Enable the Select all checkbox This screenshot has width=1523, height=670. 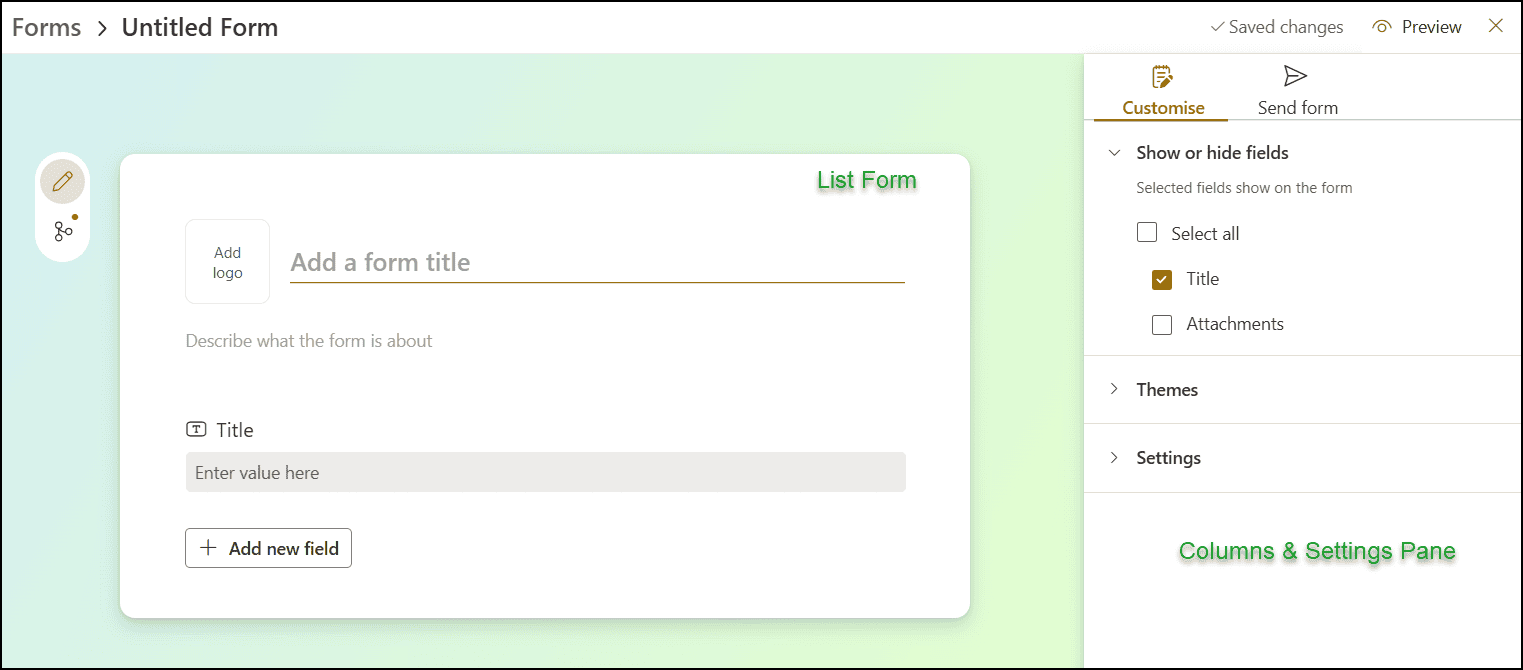[1146, 232]
